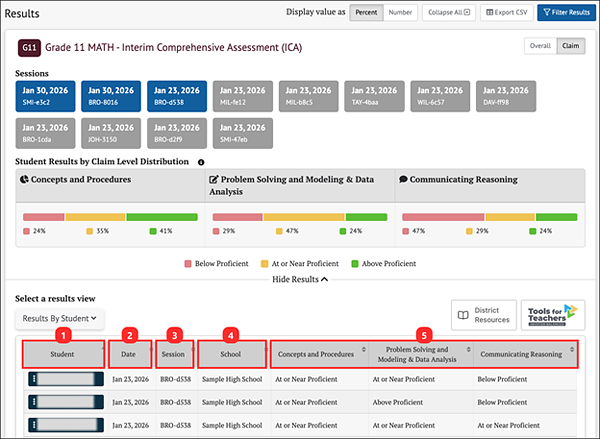Switch display value to Number

coord(400,13)
